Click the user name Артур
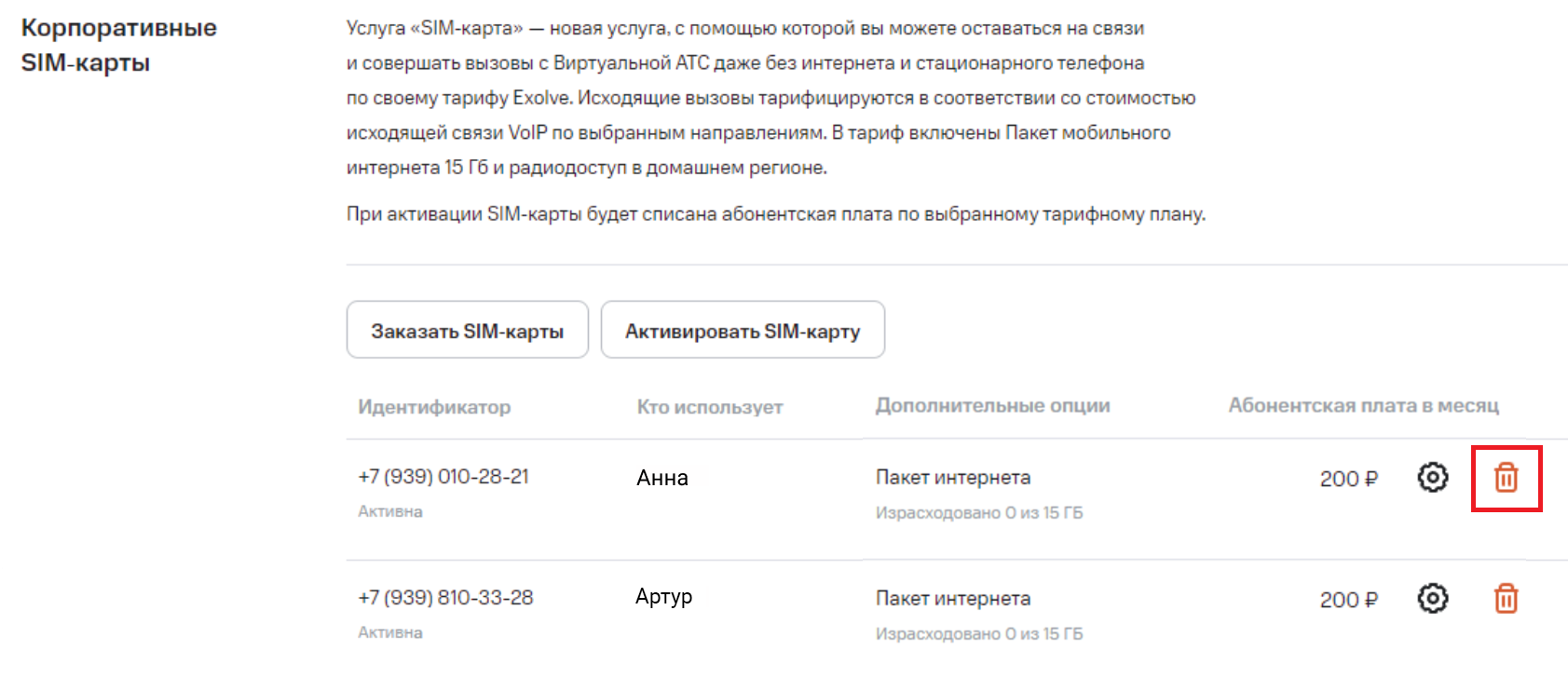 pos(663,597)
